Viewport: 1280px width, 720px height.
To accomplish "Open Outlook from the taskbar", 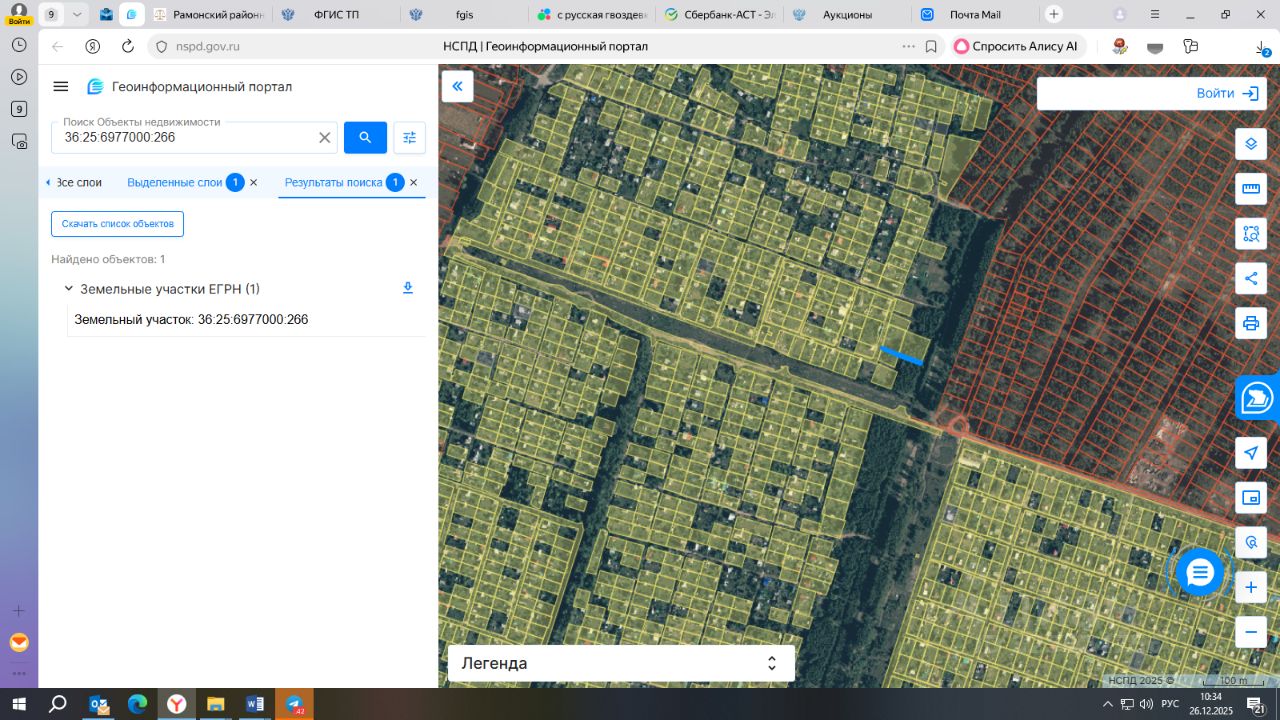I will (x=99, y=705).
